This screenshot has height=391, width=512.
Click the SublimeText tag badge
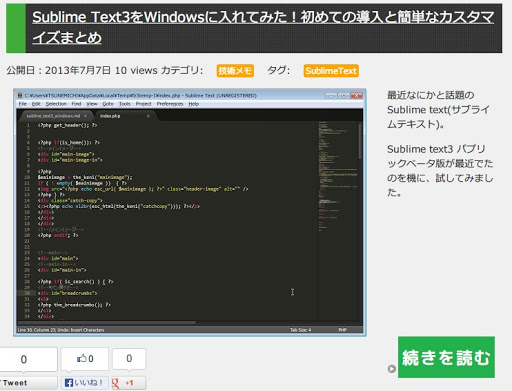tap(331, 71)
